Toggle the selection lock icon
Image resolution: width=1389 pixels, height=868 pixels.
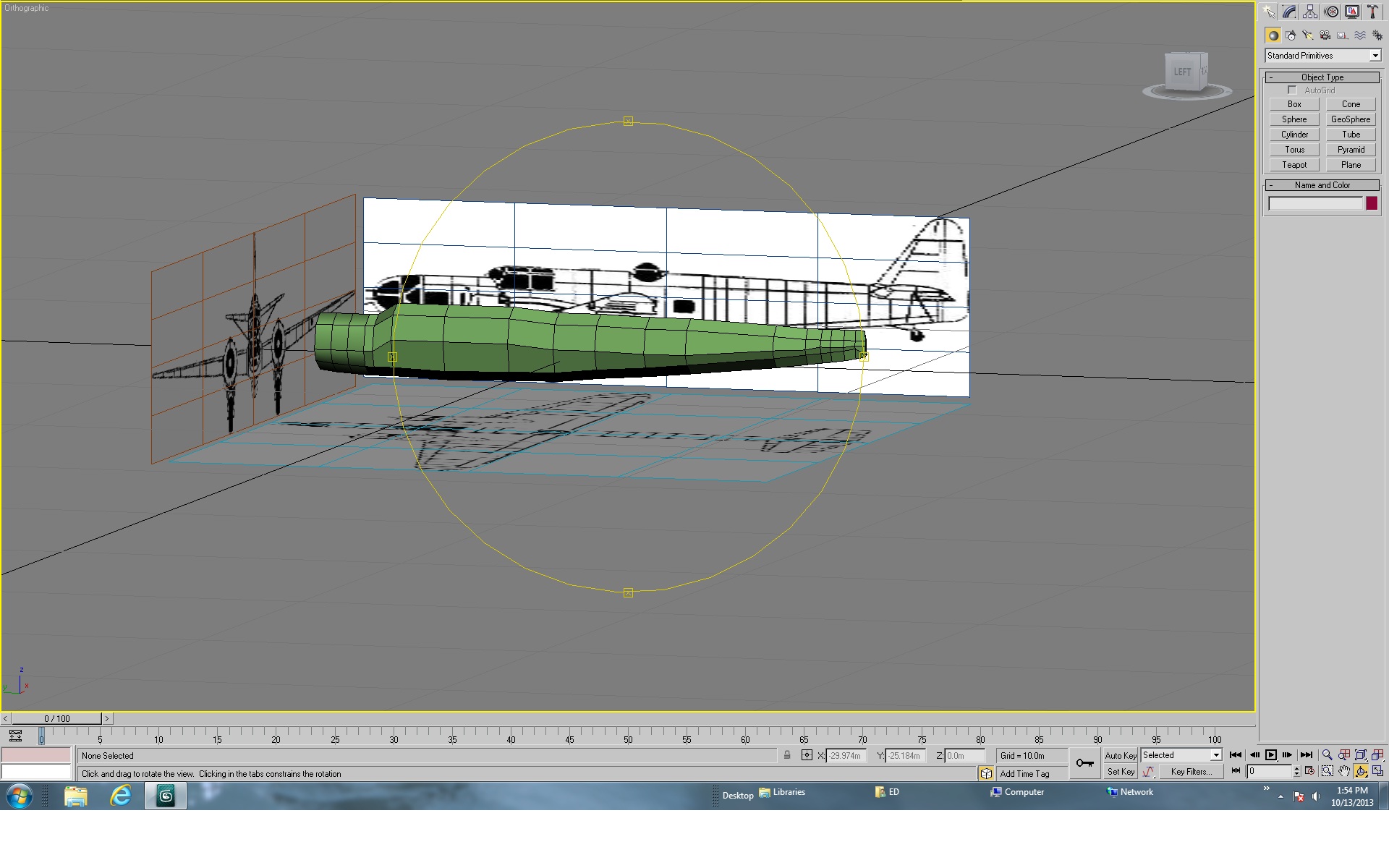pyautogui.click(x=787, y=755)
